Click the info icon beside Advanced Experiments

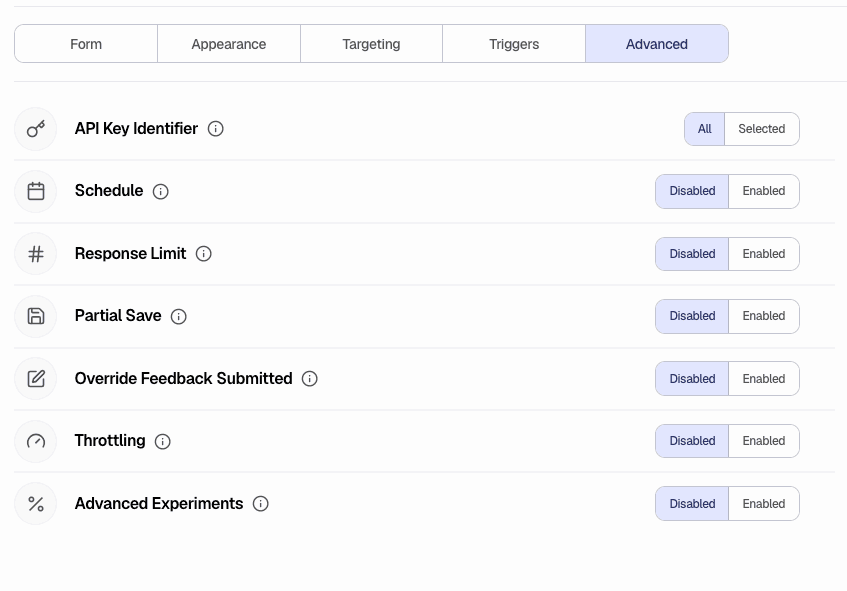[x=260, y=504]
